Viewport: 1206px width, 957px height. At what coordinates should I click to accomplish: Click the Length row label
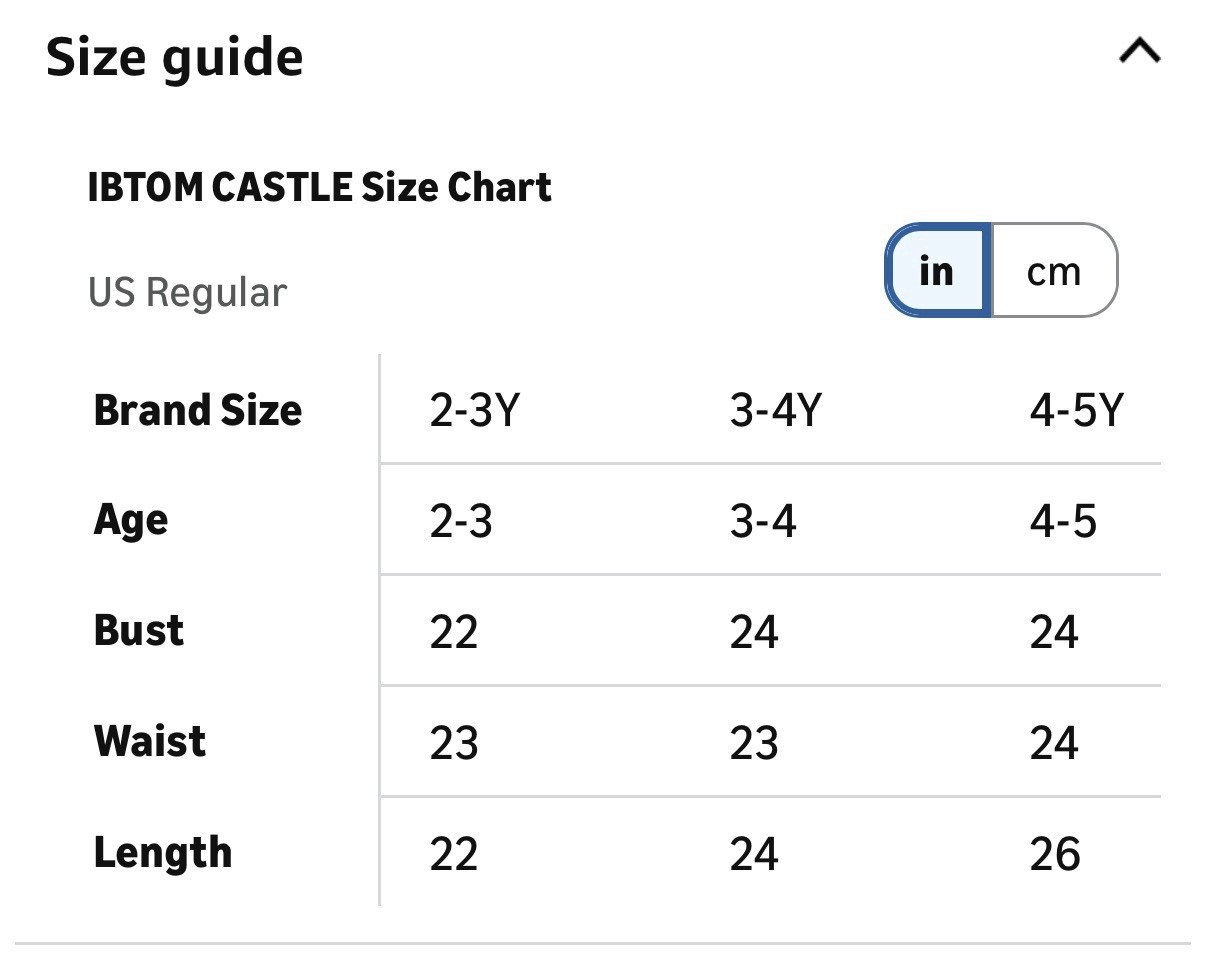point(163,853)
